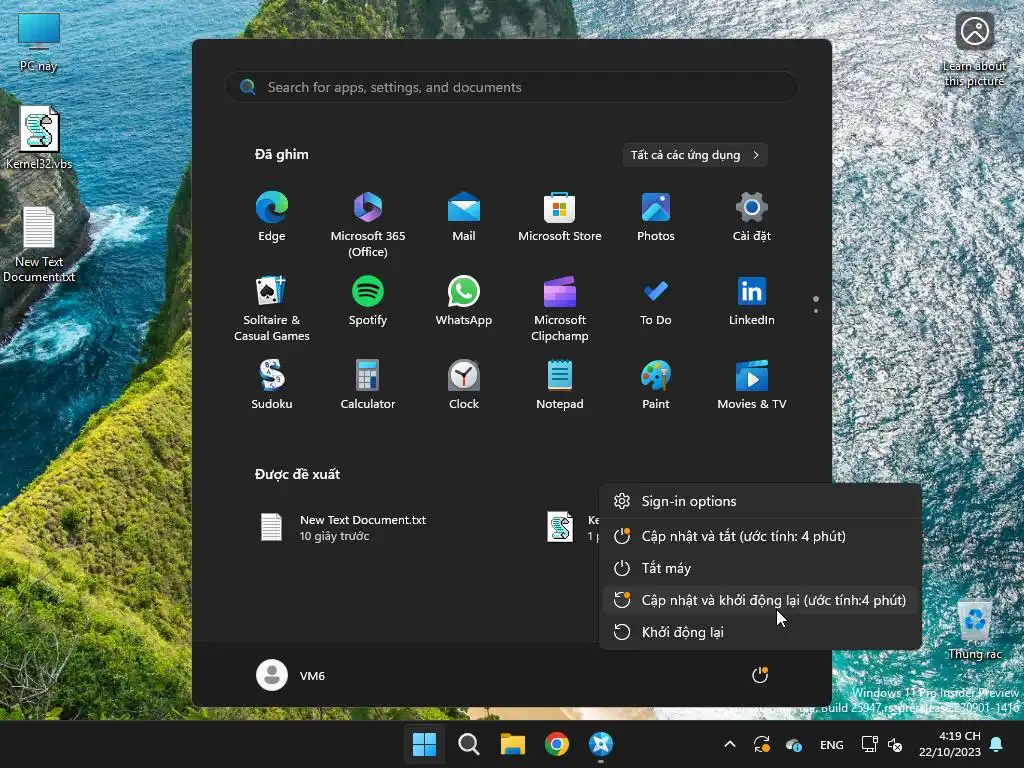Open the To Do app
Screen dimensions: 1024x768
point(656,301)
